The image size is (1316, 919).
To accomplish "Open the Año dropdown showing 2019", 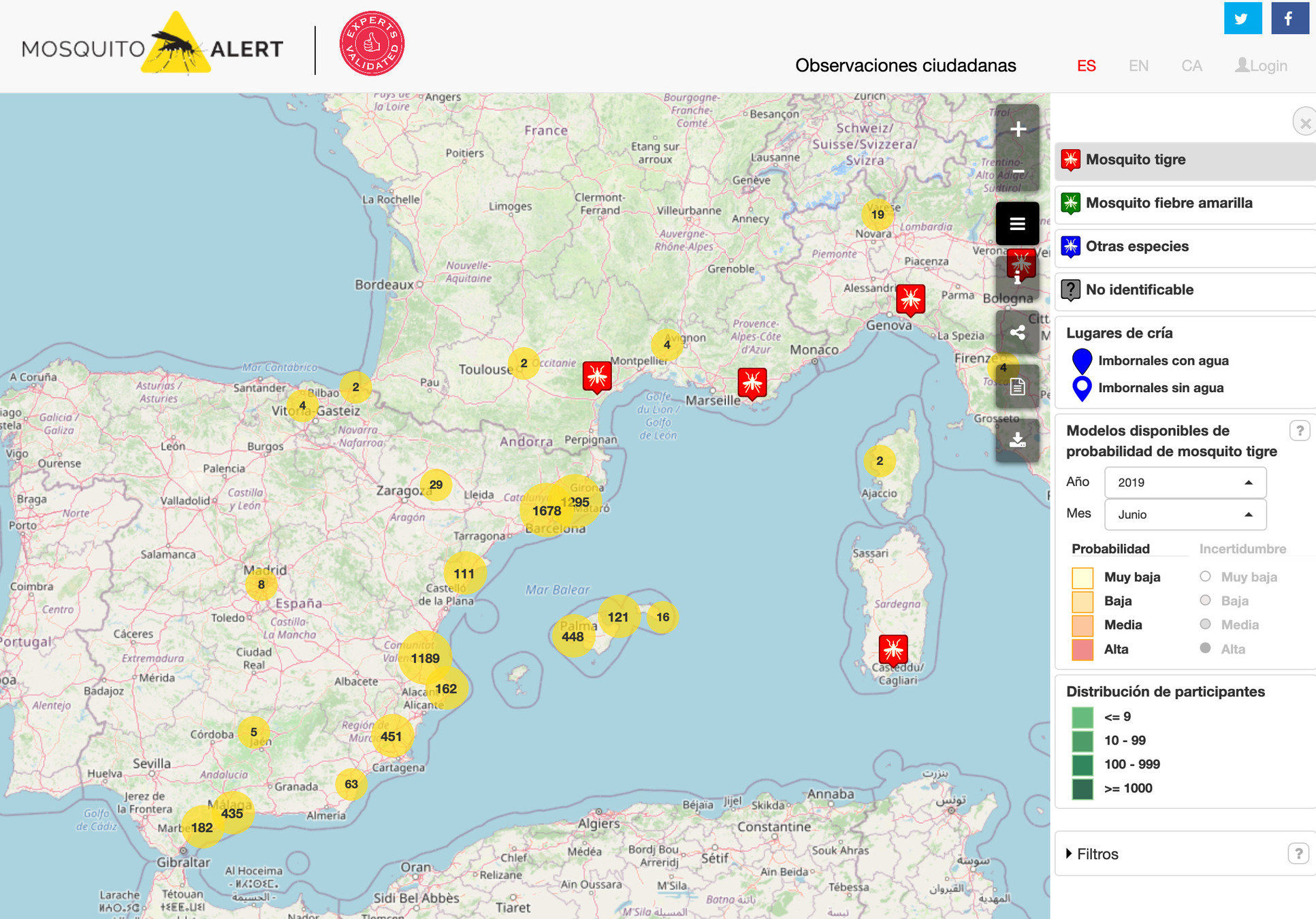I will tap(1185, 482).
